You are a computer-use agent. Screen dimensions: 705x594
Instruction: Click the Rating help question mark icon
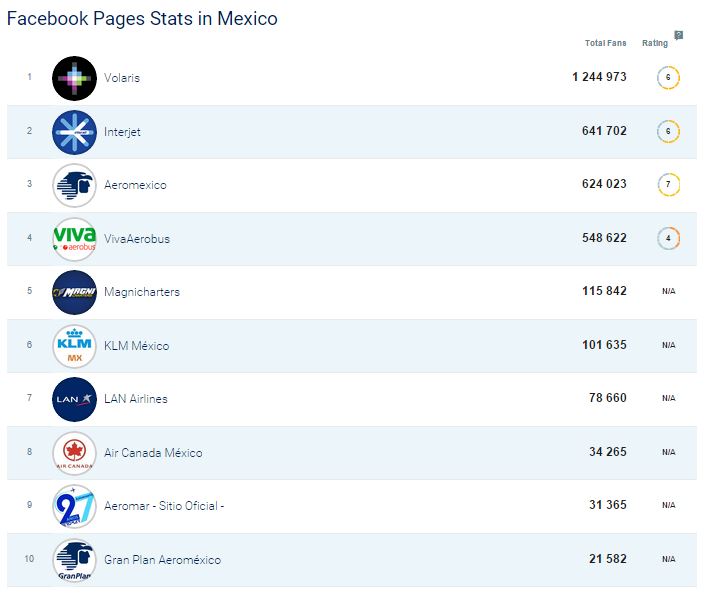coord(679,35)
